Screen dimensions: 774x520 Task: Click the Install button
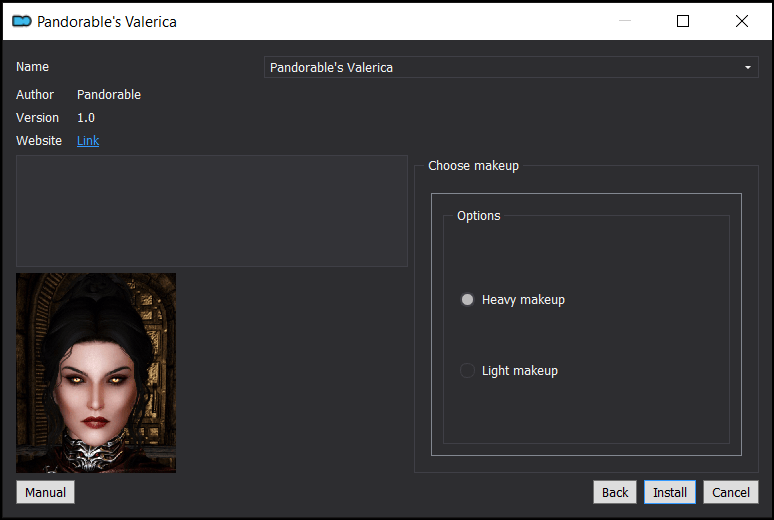pyautogui.click(x=670, y=492)
